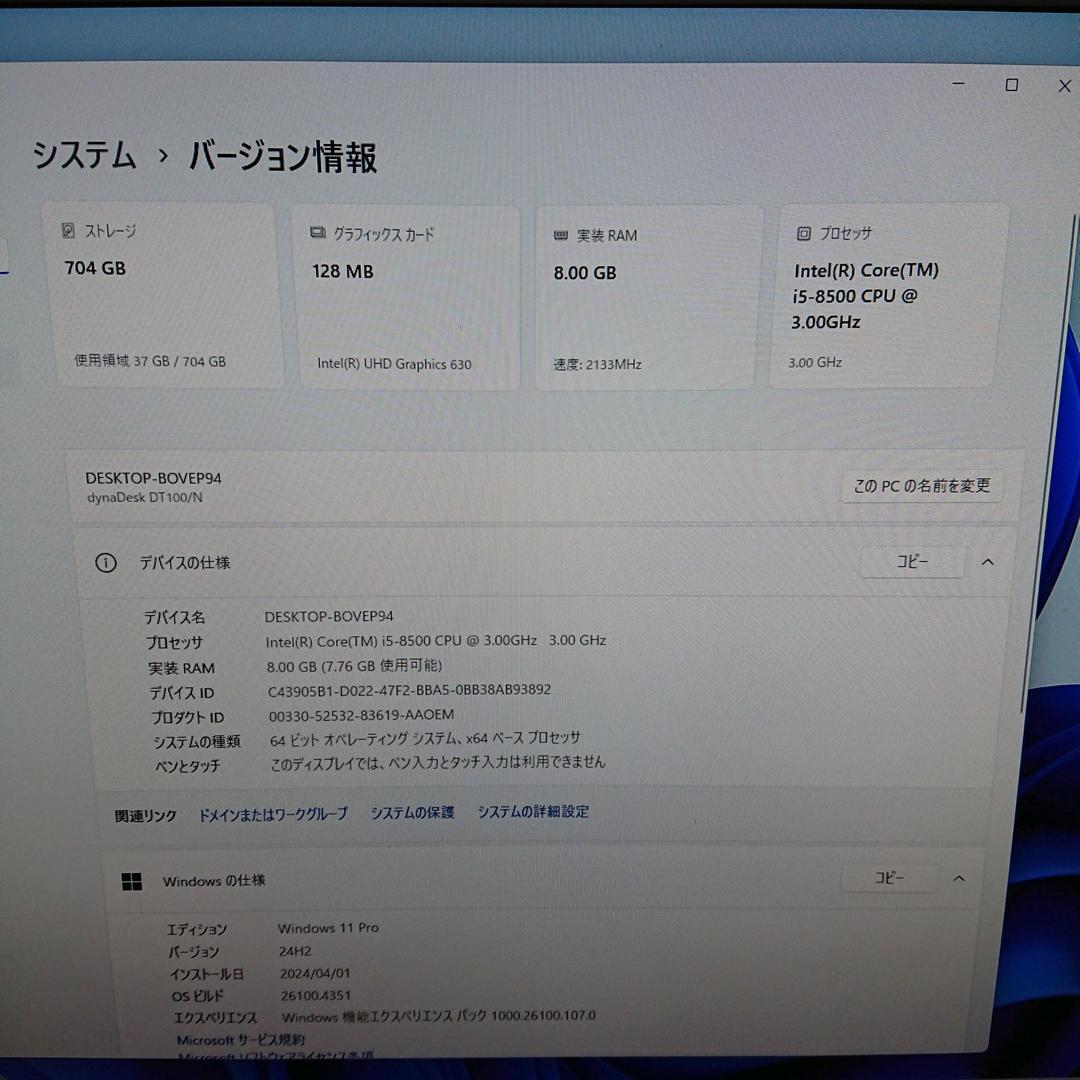Collapse the Windows の仕様 section chevron
This screenshot has width=1080, height=1080.
coord(958,877)
